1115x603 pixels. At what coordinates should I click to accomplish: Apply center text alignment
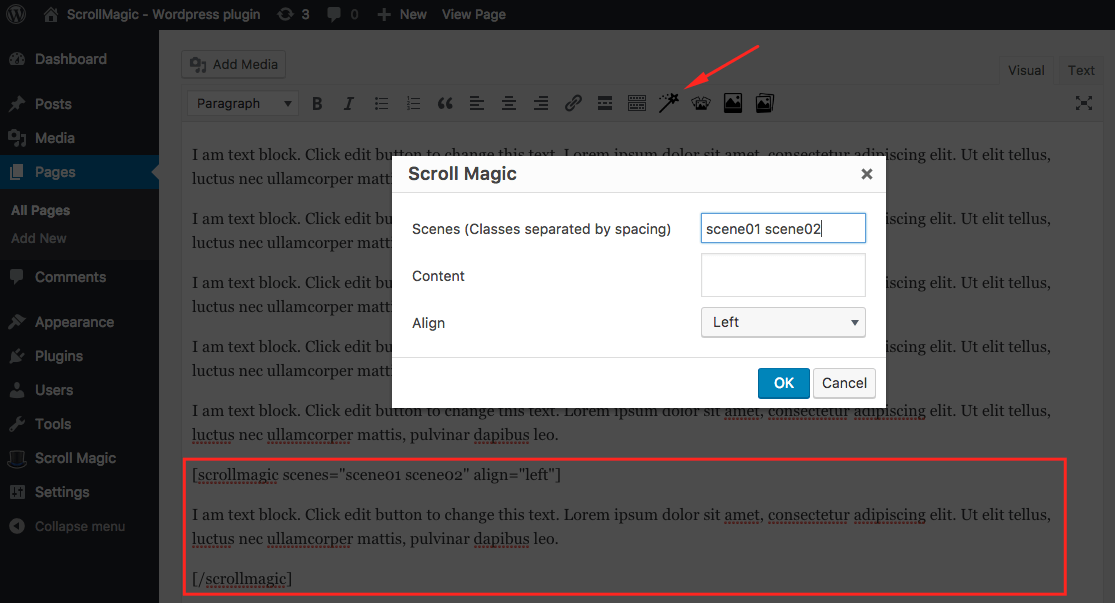click(x=509, y=103)
